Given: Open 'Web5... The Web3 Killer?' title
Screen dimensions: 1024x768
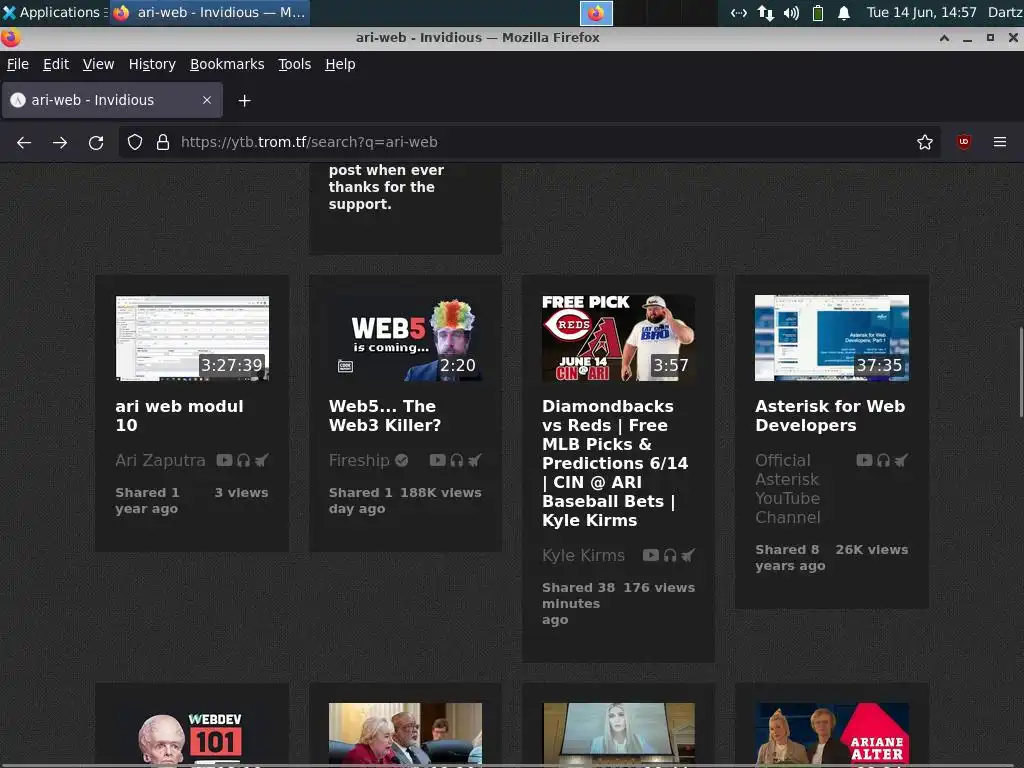Looking at the screenshot, I should point(385,415).
